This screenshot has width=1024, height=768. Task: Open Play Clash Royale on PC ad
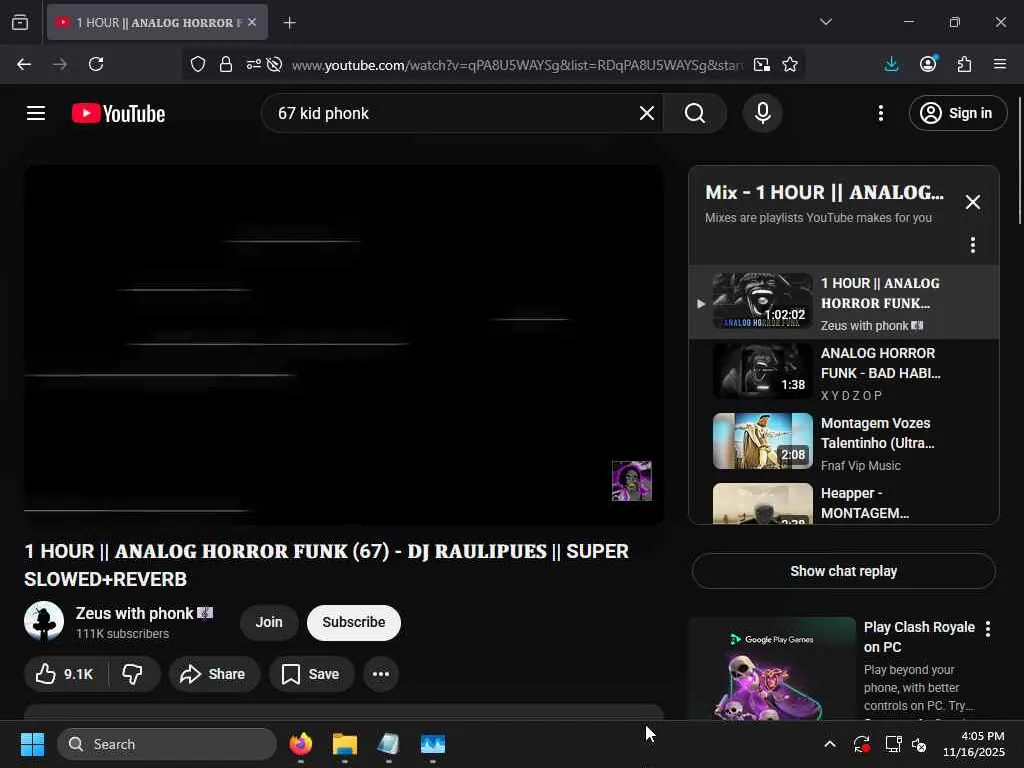pyautogui.click(x=919, y=637)
